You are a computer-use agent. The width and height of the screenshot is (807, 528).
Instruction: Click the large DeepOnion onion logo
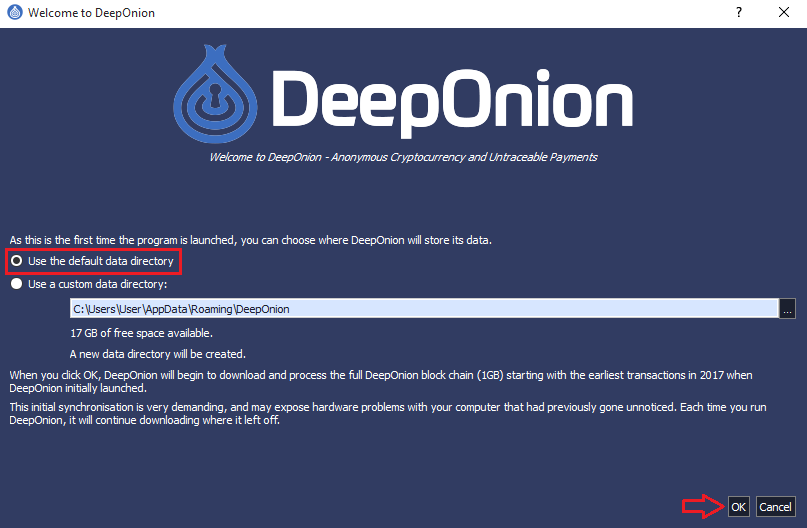pyautogui.click(x=215, y=94)
